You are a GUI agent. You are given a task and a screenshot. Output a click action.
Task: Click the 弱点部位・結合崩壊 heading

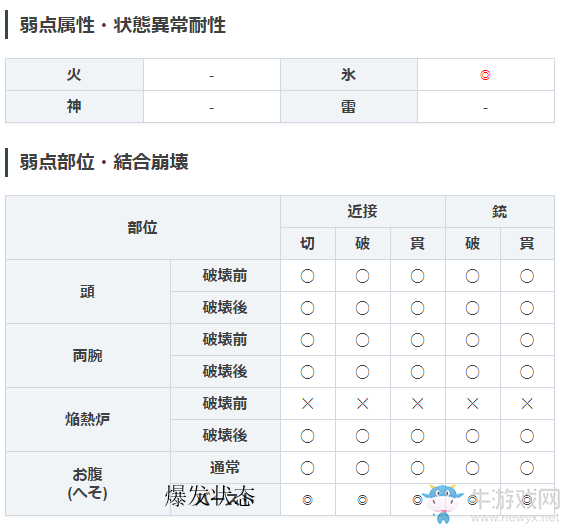point(104,162)
